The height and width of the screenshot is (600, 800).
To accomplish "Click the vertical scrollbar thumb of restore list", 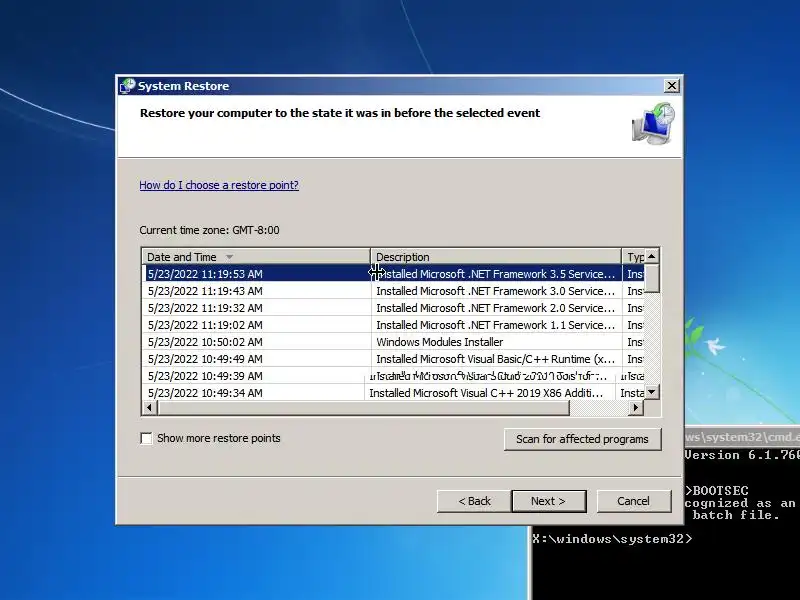I will 652,279.
